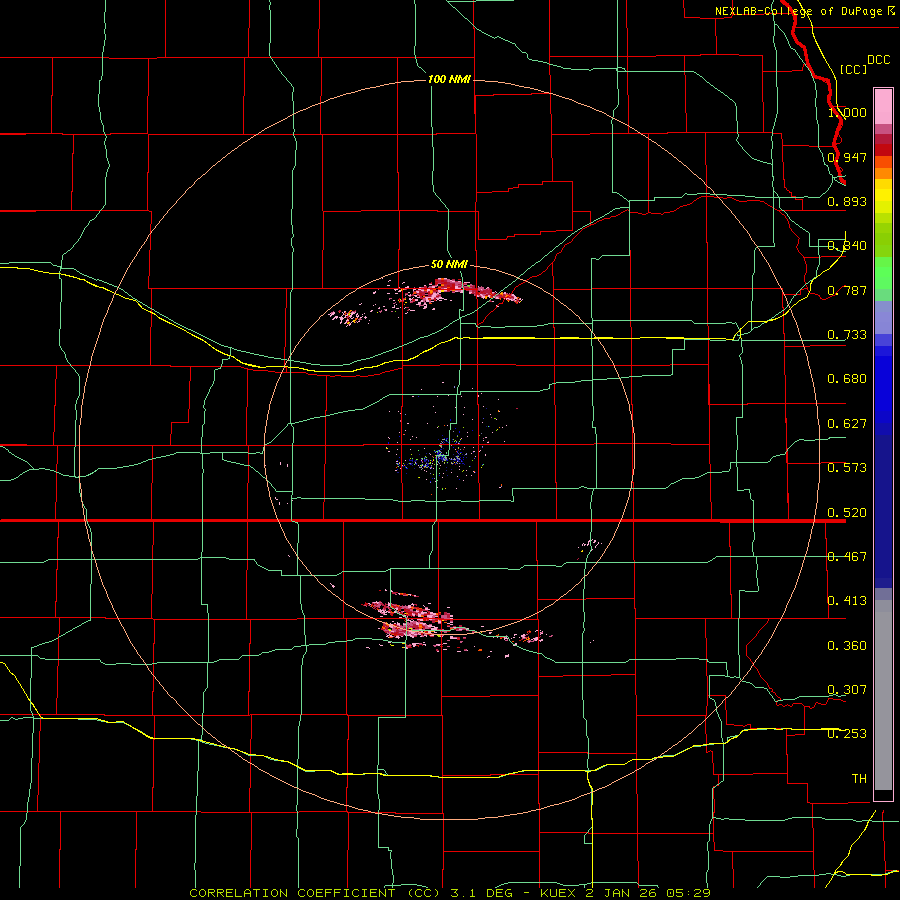Select the 1.000 value on the scale
The width and height of the screenshot is (900, 900).
[847, 112]
